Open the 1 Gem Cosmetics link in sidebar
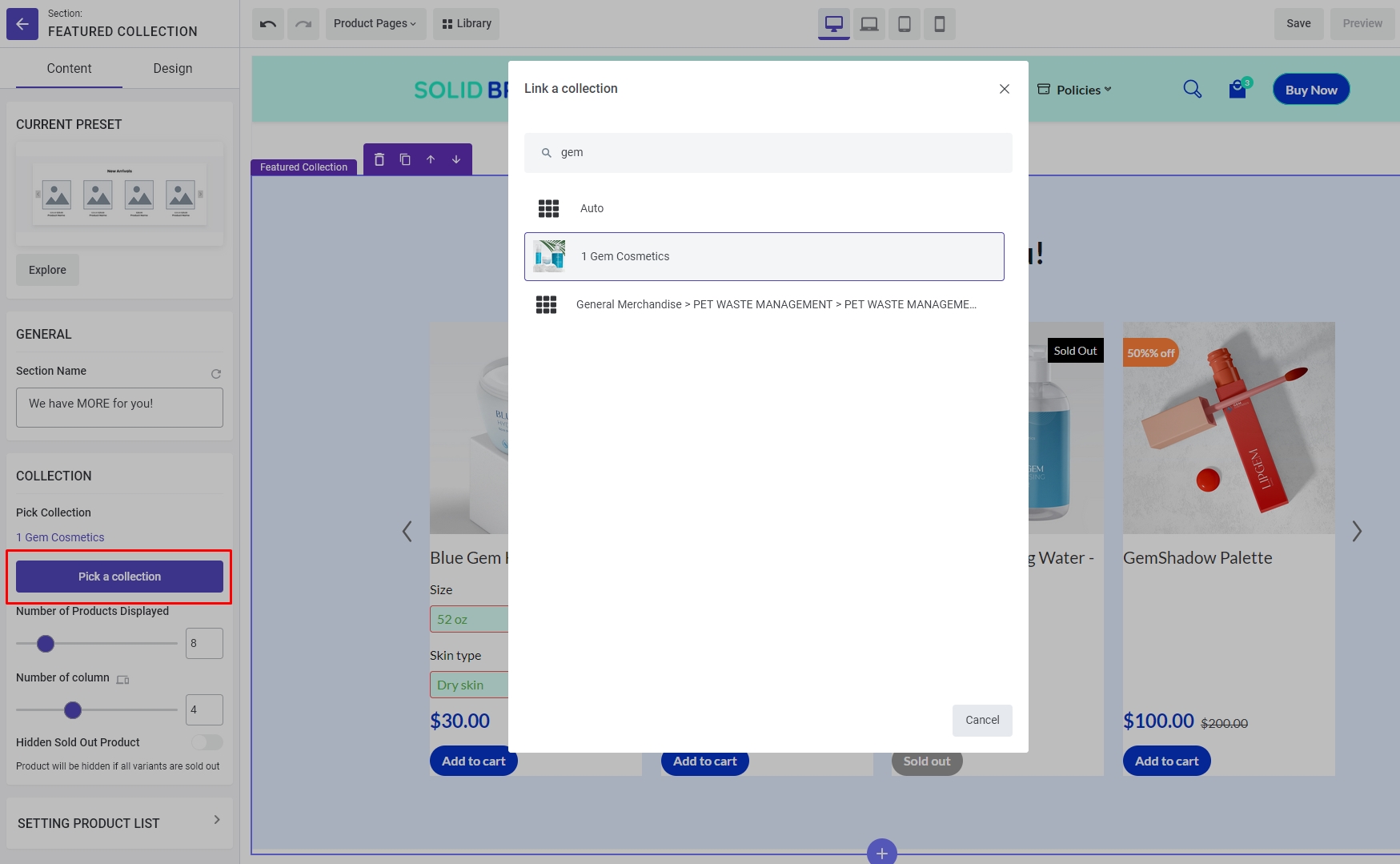1400x864 pixels. (60, 537)
